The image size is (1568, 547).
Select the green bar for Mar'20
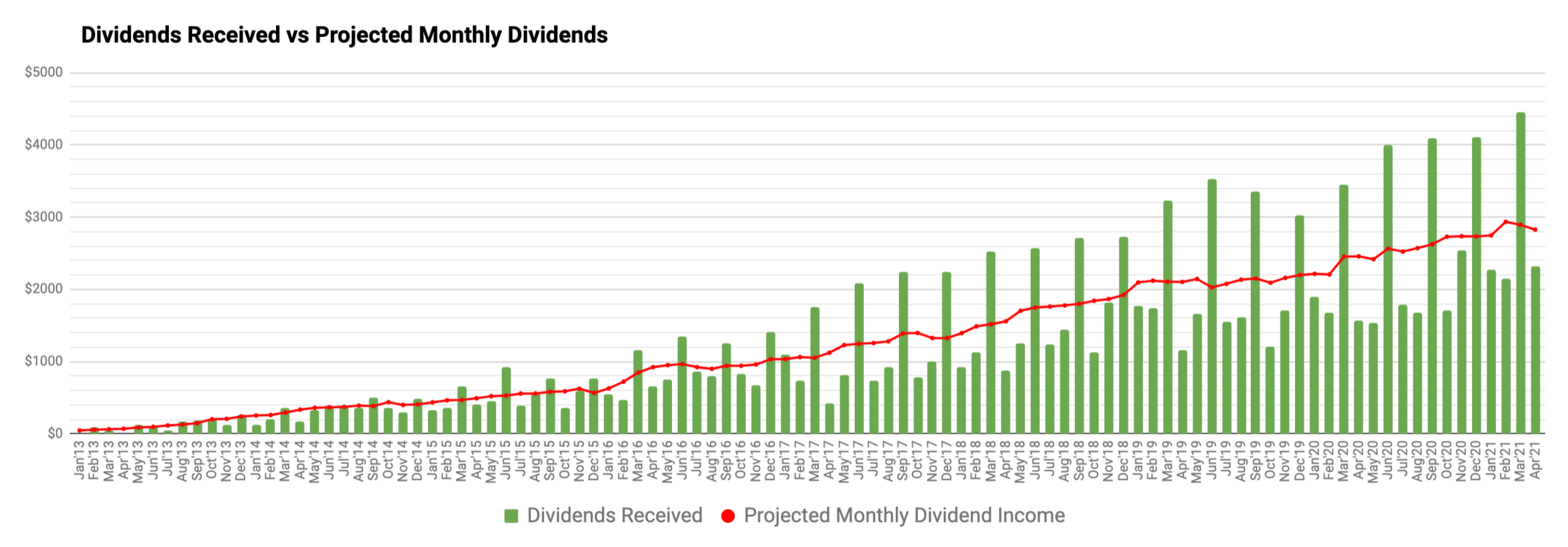[x=1344, y=309]
